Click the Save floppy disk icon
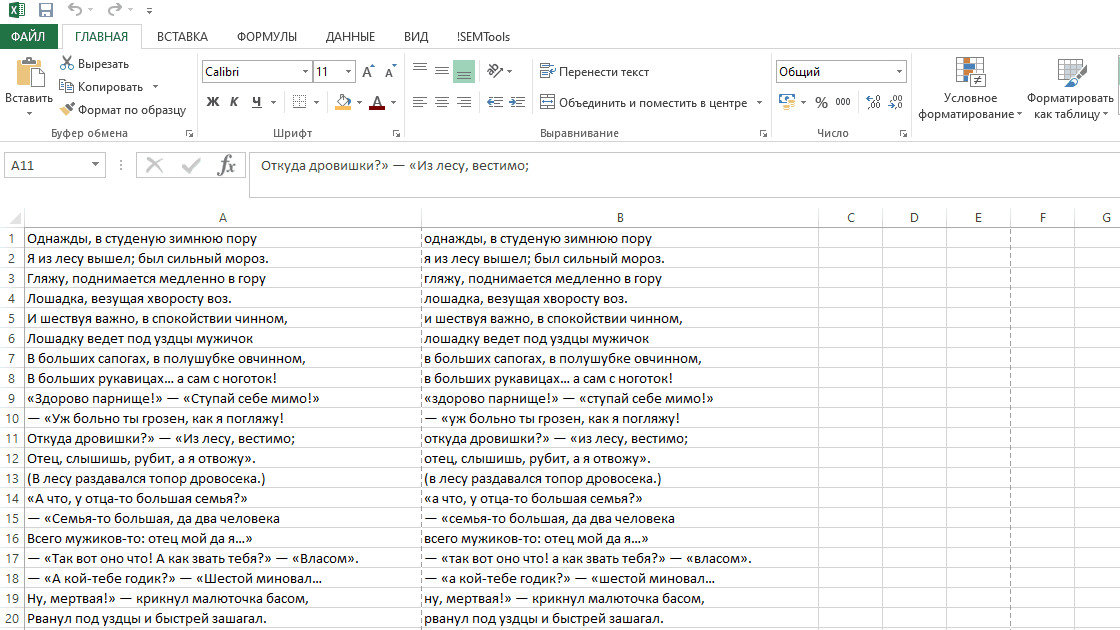1120x630 pixels. (46, 11)
